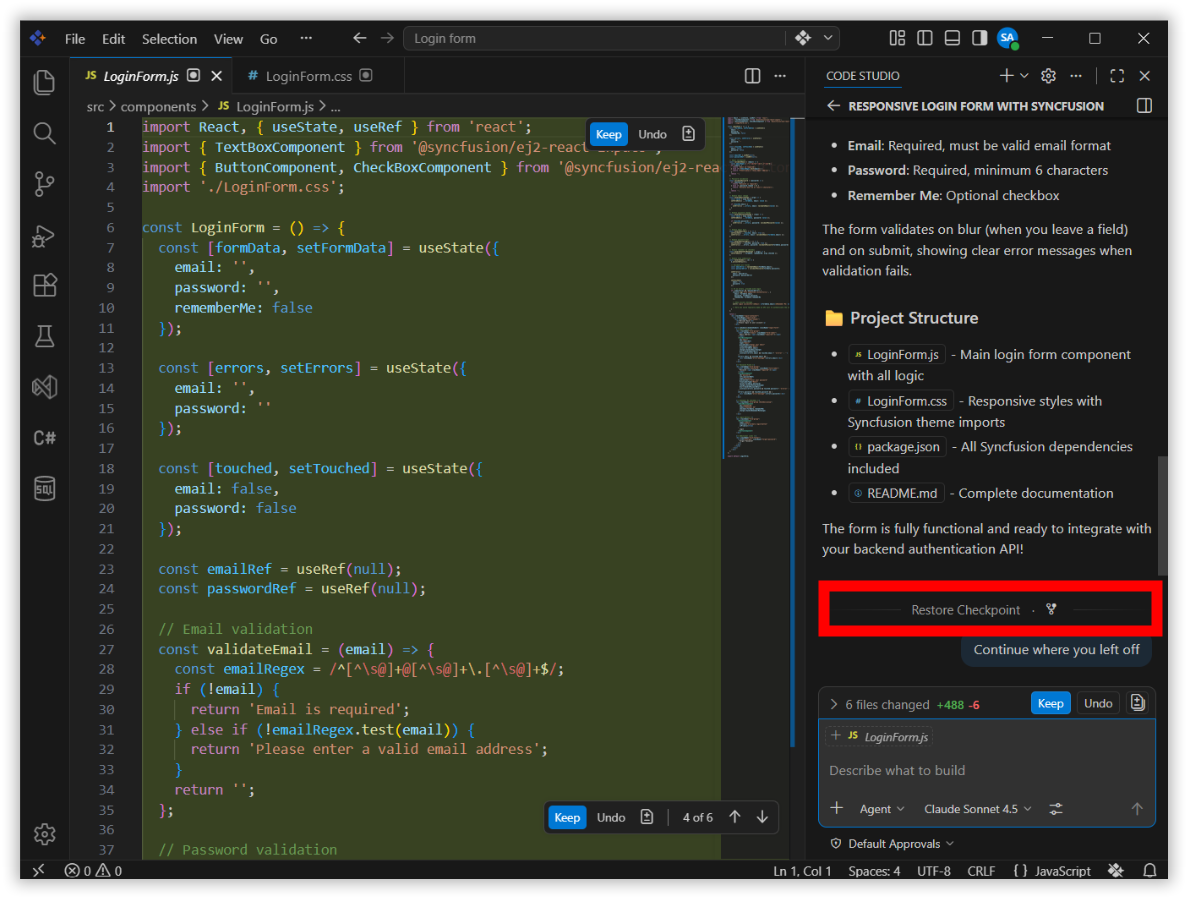Click the Continue where you left off bubble
This screenshot has width=1188, height=899.
1056,650
